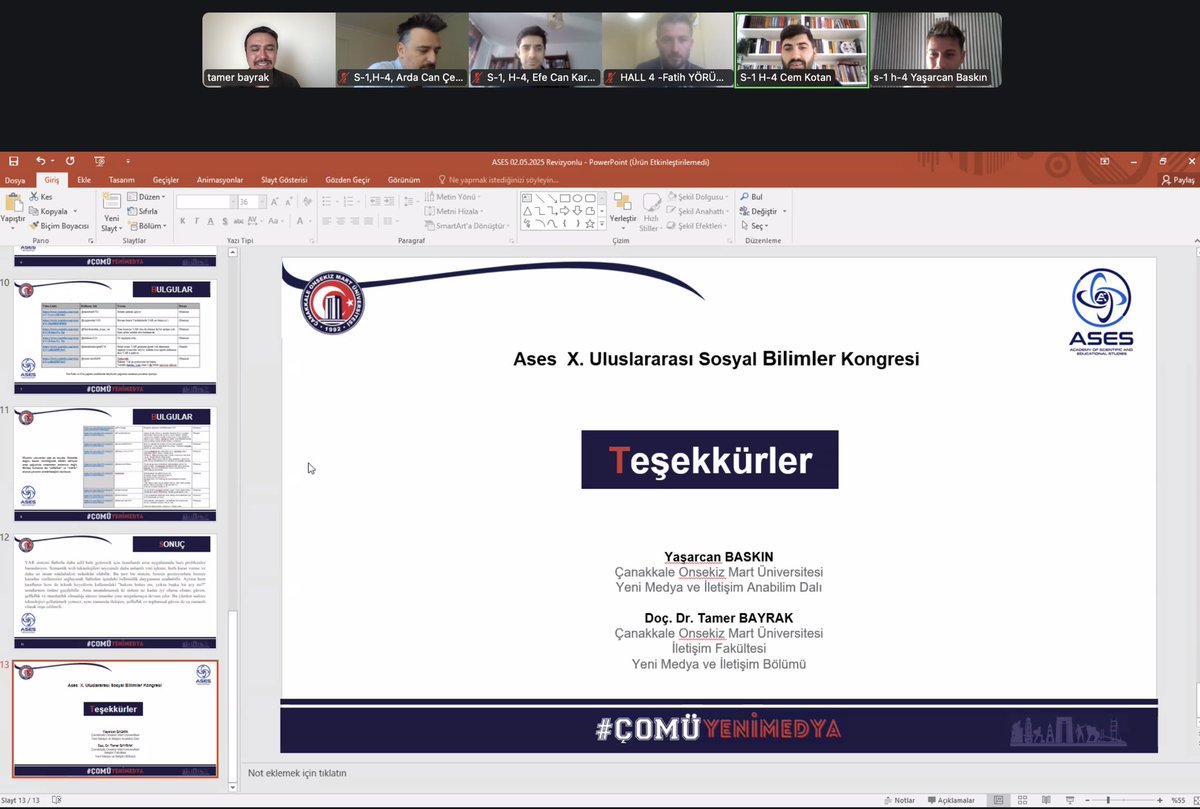1200x809 pixels.
Task: Open the Şekil Anahattı shape outline options
Action: (699, 211)
